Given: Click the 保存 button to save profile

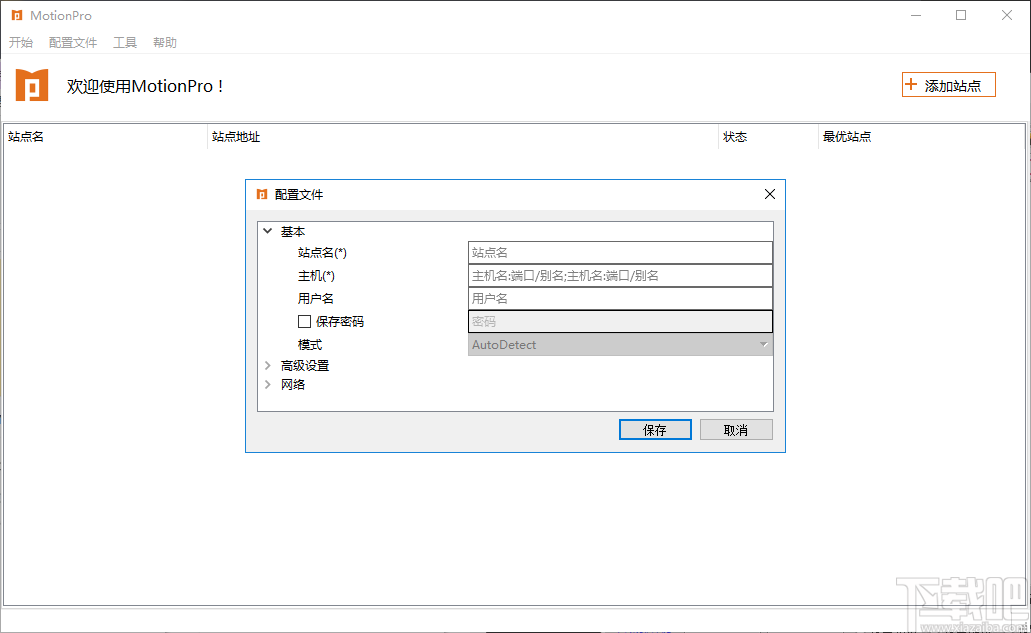Looking at the screenshot, I should click(655, 428).
